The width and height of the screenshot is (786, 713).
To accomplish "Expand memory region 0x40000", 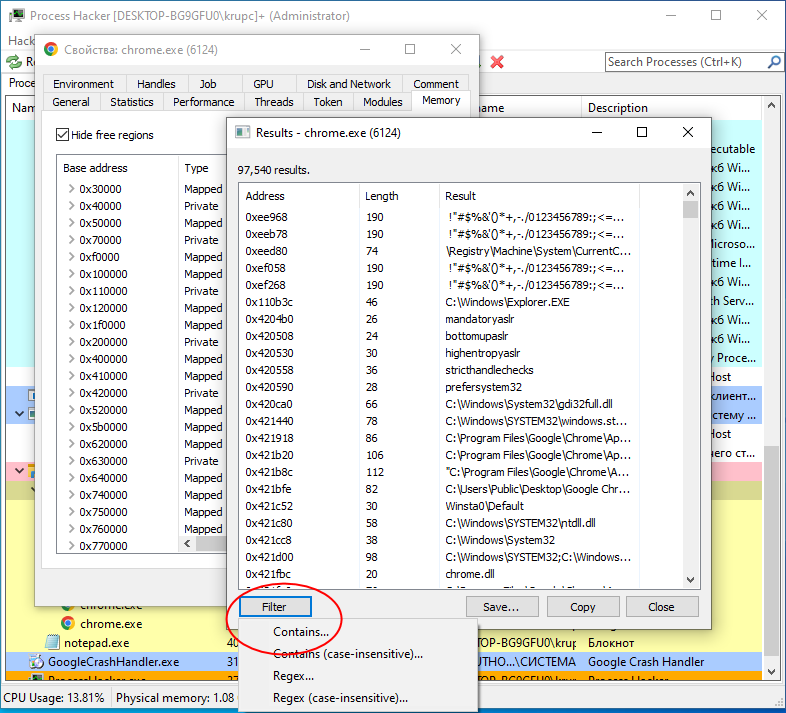I will 71,206.
